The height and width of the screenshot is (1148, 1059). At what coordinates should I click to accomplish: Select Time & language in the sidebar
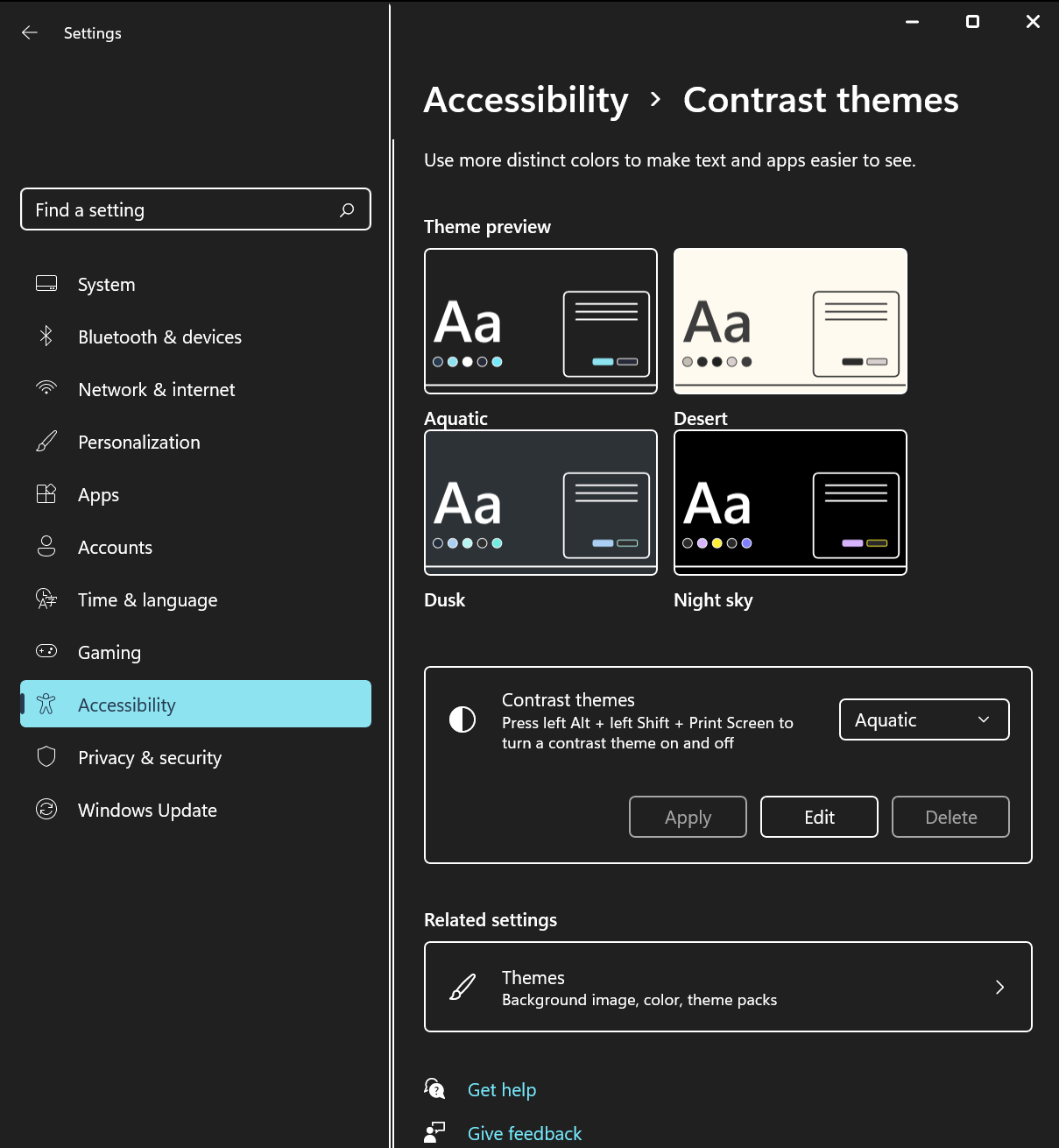pos(46,599)
